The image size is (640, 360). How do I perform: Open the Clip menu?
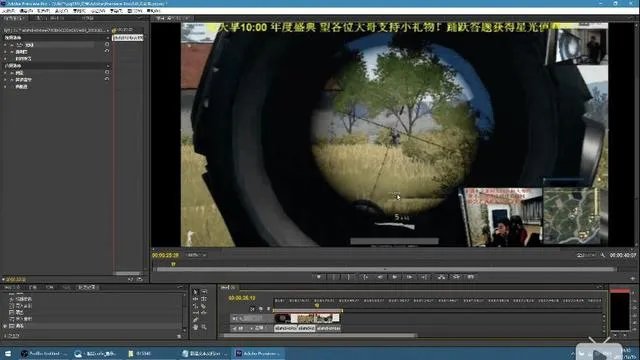point(61,11)
